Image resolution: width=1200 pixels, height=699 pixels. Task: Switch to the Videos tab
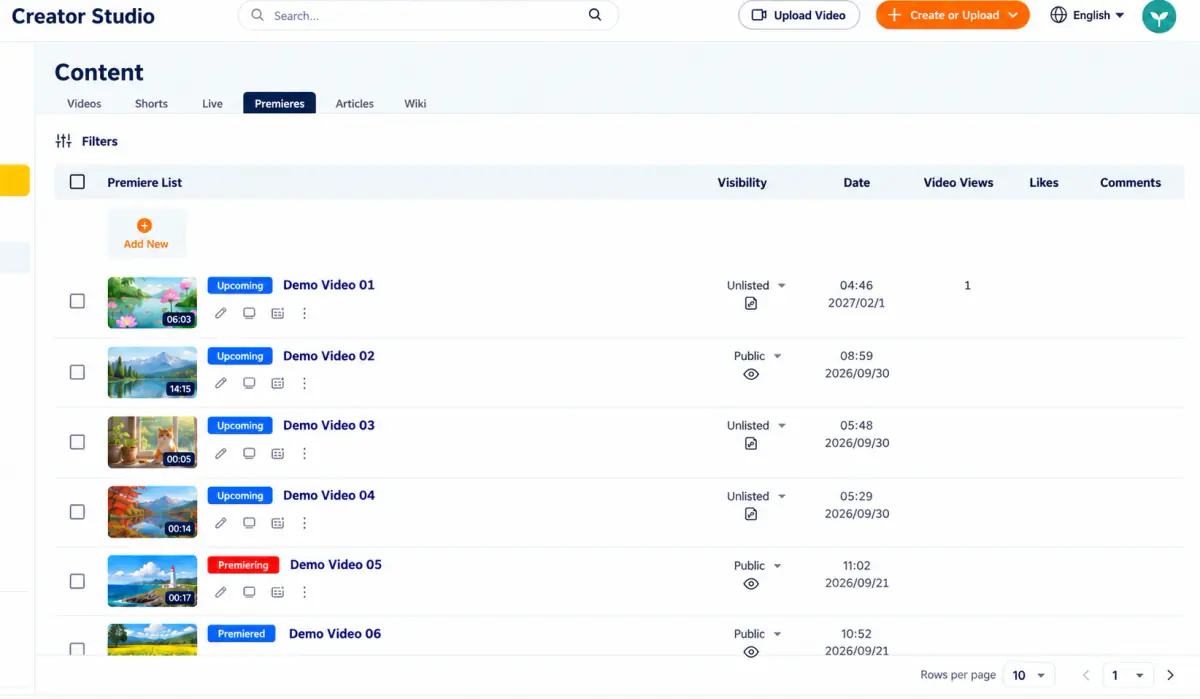pyautogui.click(x=84, y=103)
